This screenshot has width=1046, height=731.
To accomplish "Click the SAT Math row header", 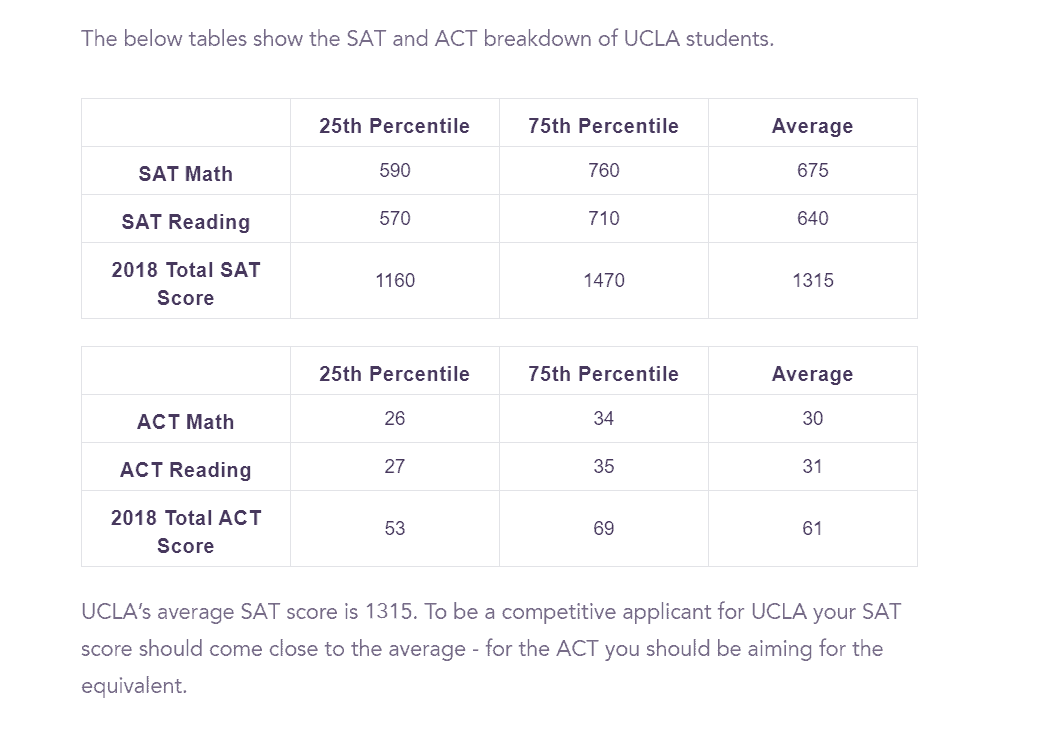I will (185, 174).
